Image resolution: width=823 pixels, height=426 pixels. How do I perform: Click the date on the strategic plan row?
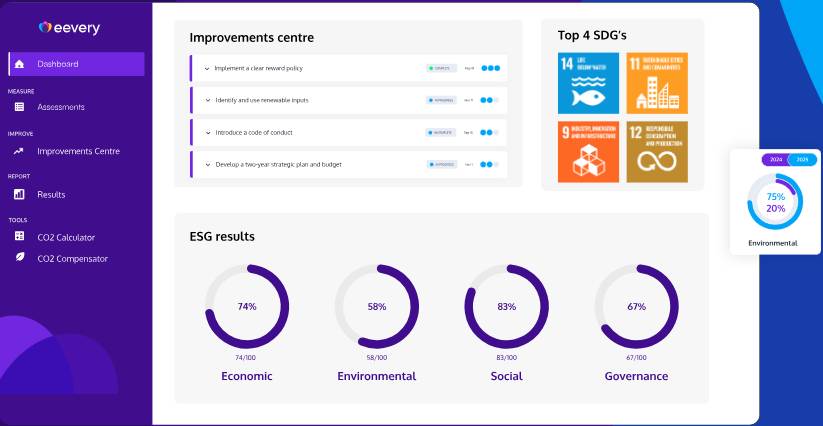click(469, 165)
